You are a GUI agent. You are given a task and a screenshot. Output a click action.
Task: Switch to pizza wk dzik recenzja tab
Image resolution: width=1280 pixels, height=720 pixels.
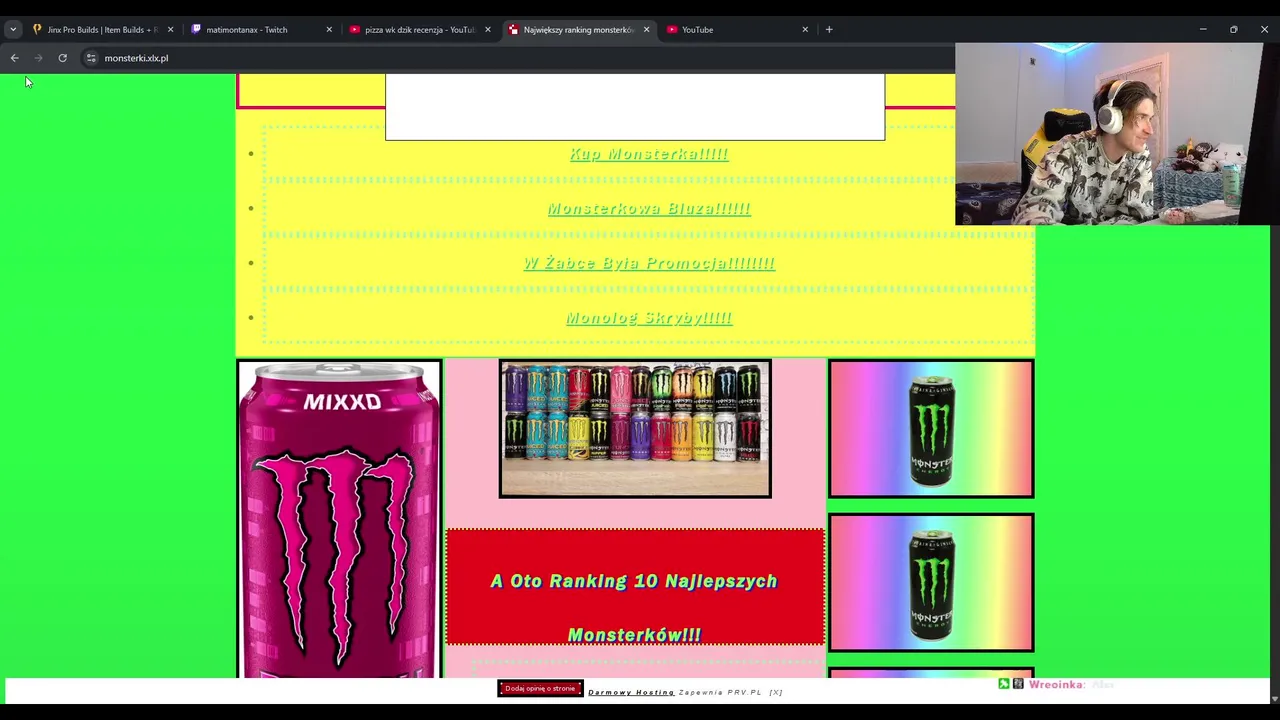tap(420, 30)
